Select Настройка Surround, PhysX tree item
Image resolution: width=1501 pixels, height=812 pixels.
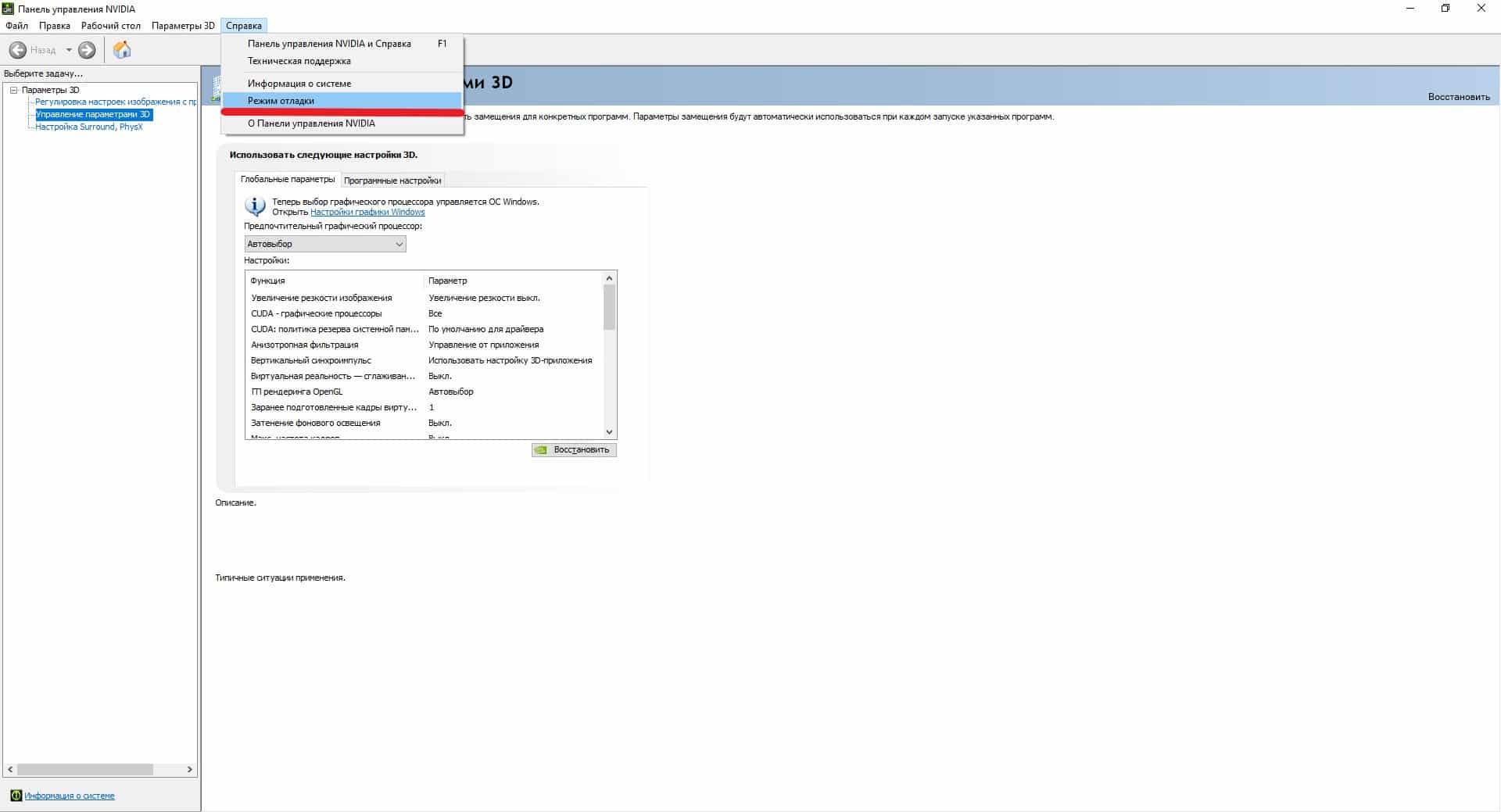89,127
